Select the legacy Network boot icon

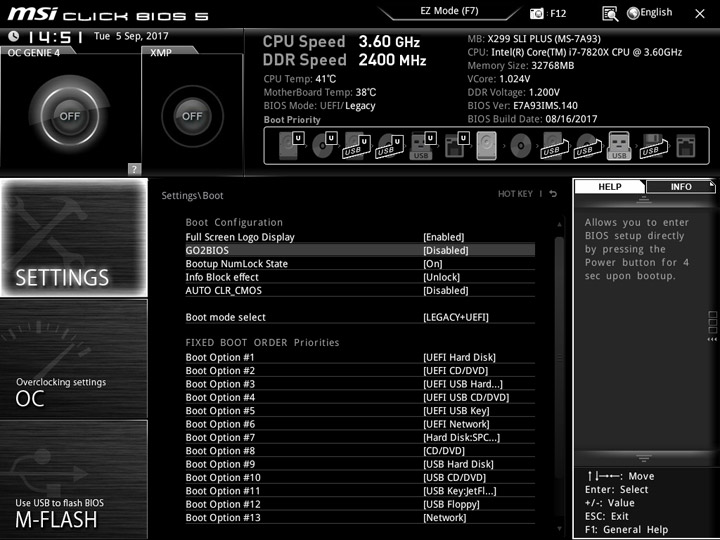coord(686,146)
